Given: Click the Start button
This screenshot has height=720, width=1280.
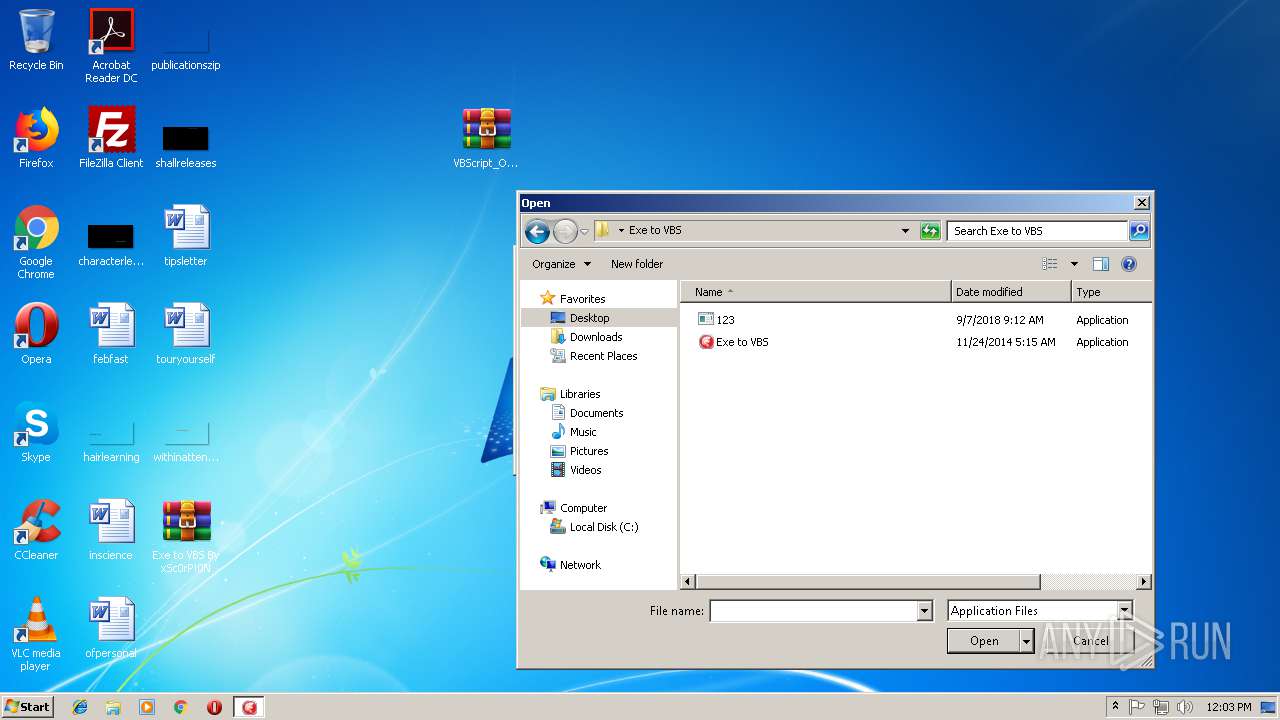Looking at the screenshot, I should coord(28,707).
